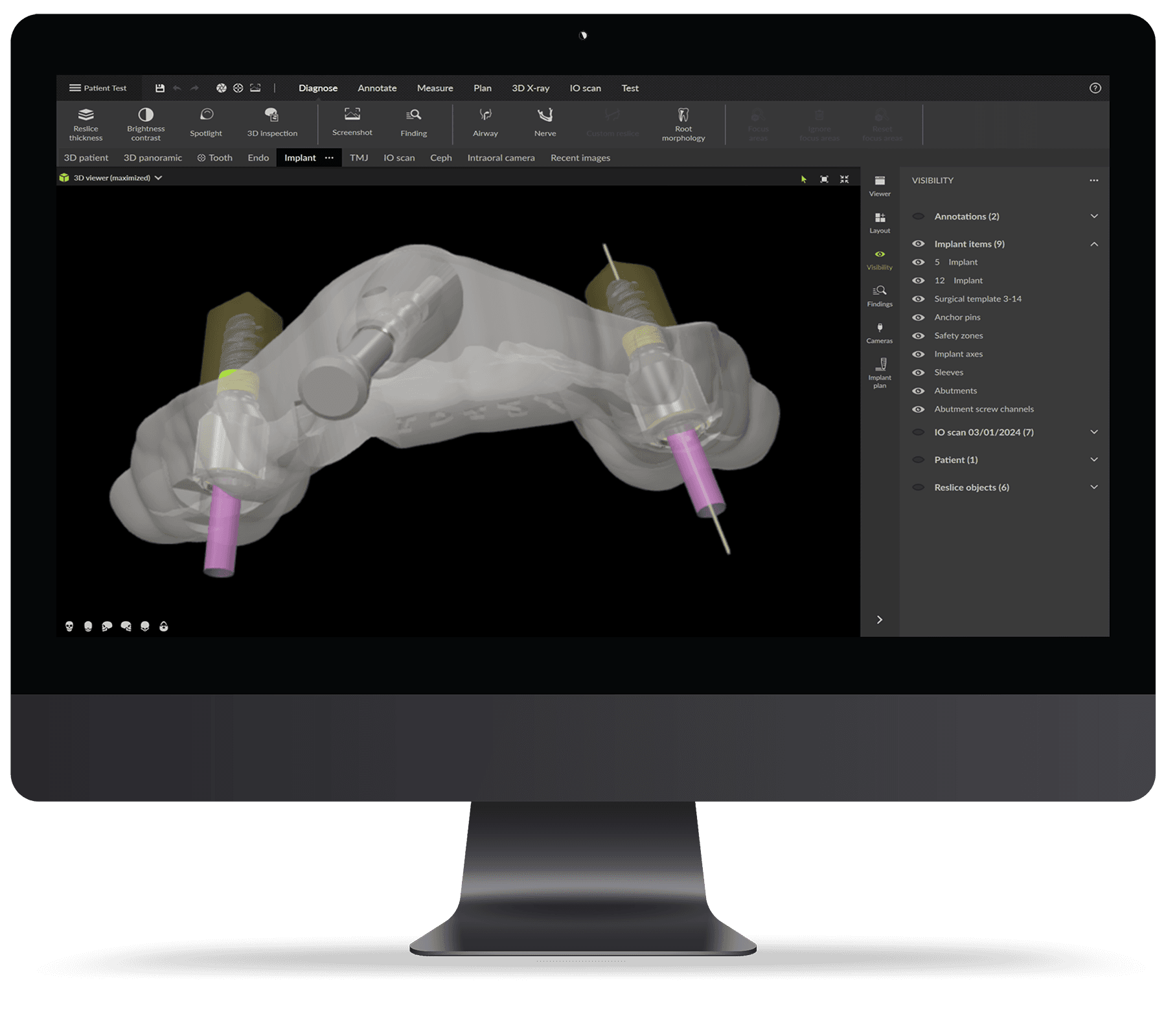
Task: Take a Screenshot from toolbar
Action: 352,122
